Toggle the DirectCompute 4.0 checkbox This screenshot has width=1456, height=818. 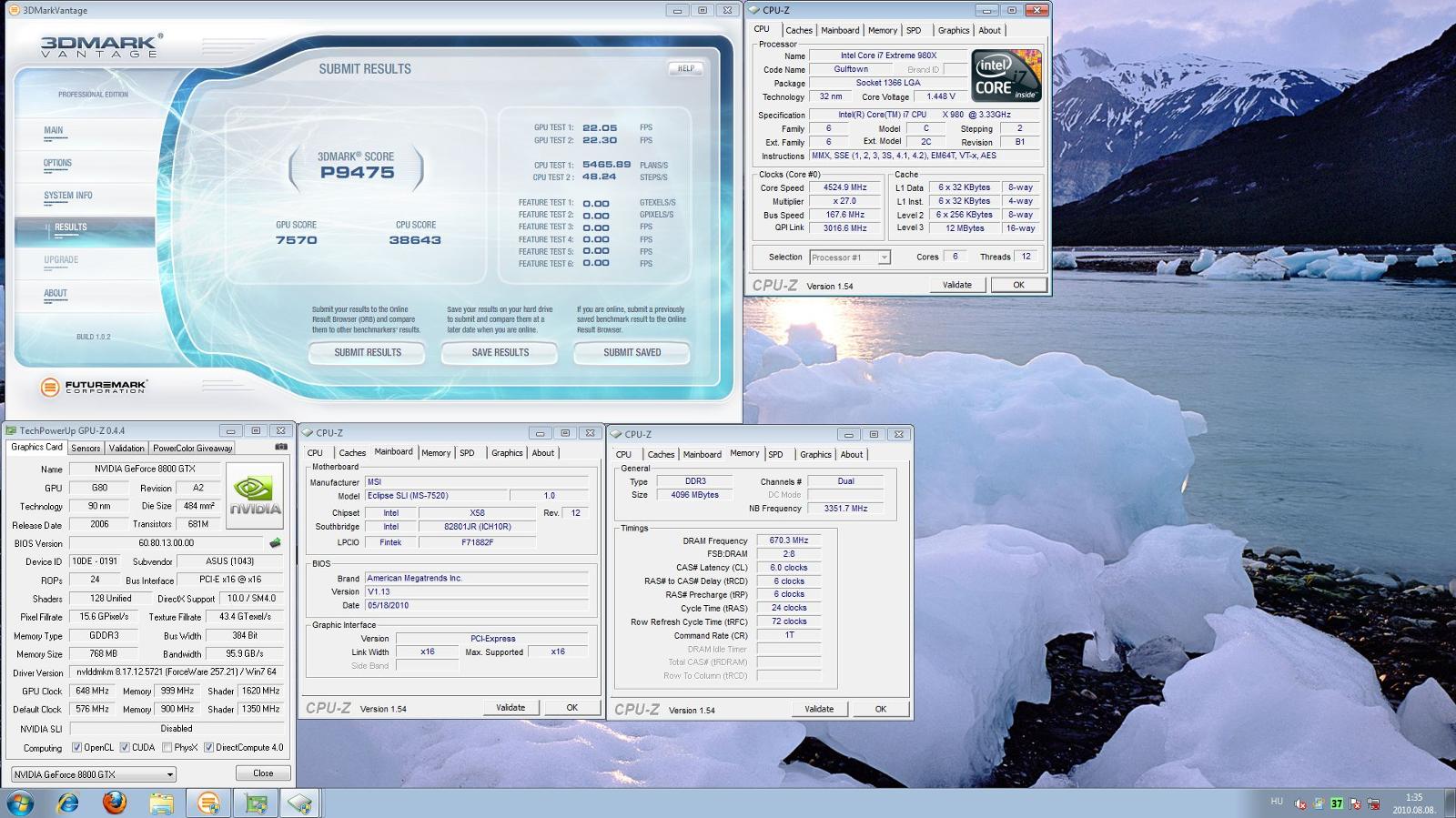[208, 748]
